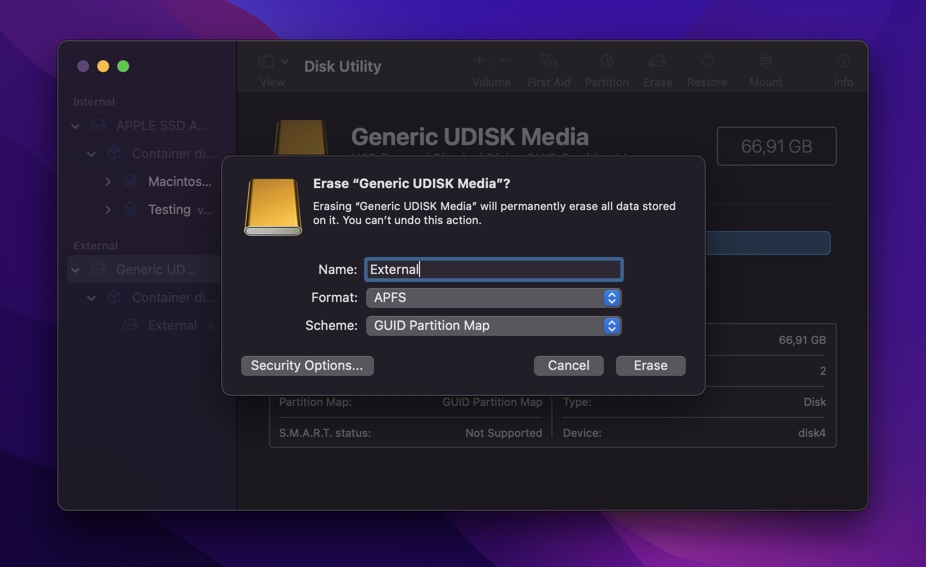Image resolution: width=926 pixels, height=567 pixels.
Task: Click the yellow minimize window button
Action: pyautogui.click(x=103, y=66)
